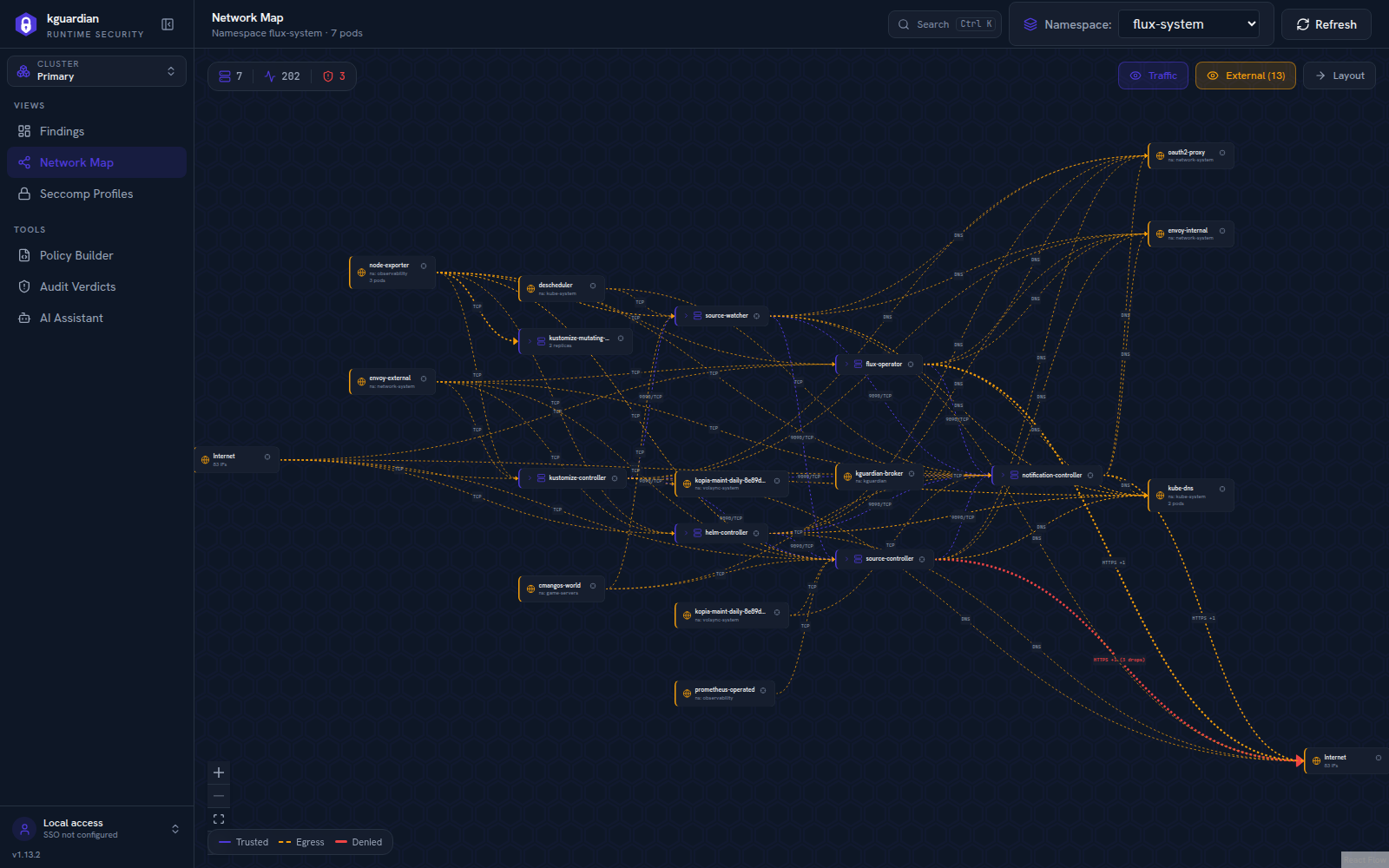Click the notification-controller workload icon
This screenshot has width=1389, height=868.
click(1014, 476)
